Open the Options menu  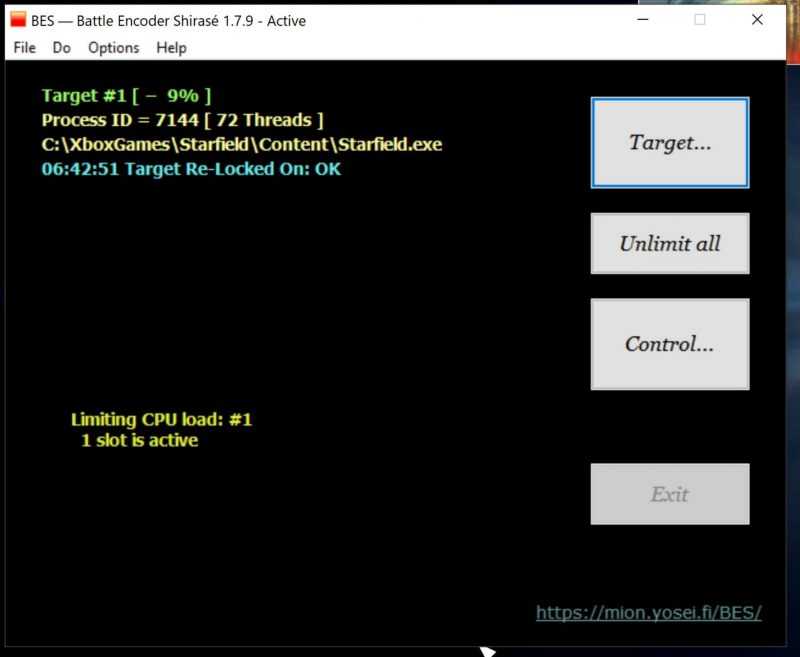point(114,48)
